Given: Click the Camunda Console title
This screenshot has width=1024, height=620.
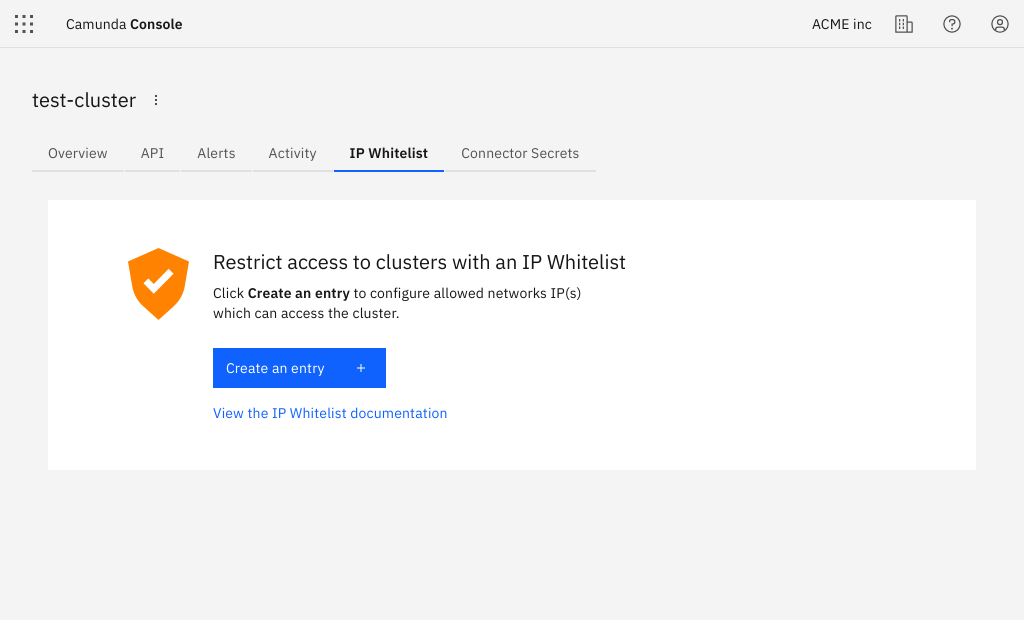Looking at the screenshot, I should [124, 24].
